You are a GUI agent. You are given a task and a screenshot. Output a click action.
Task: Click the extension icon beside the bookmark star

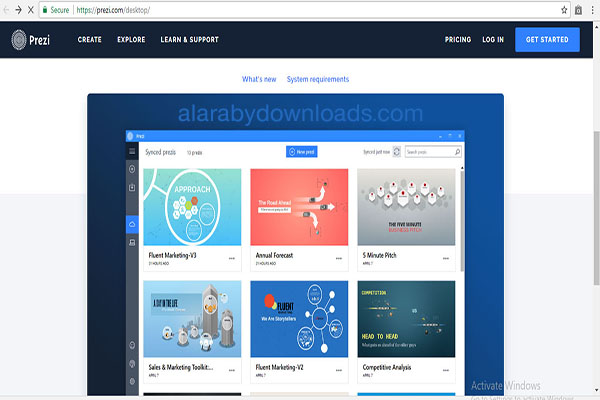coord(579,10)
